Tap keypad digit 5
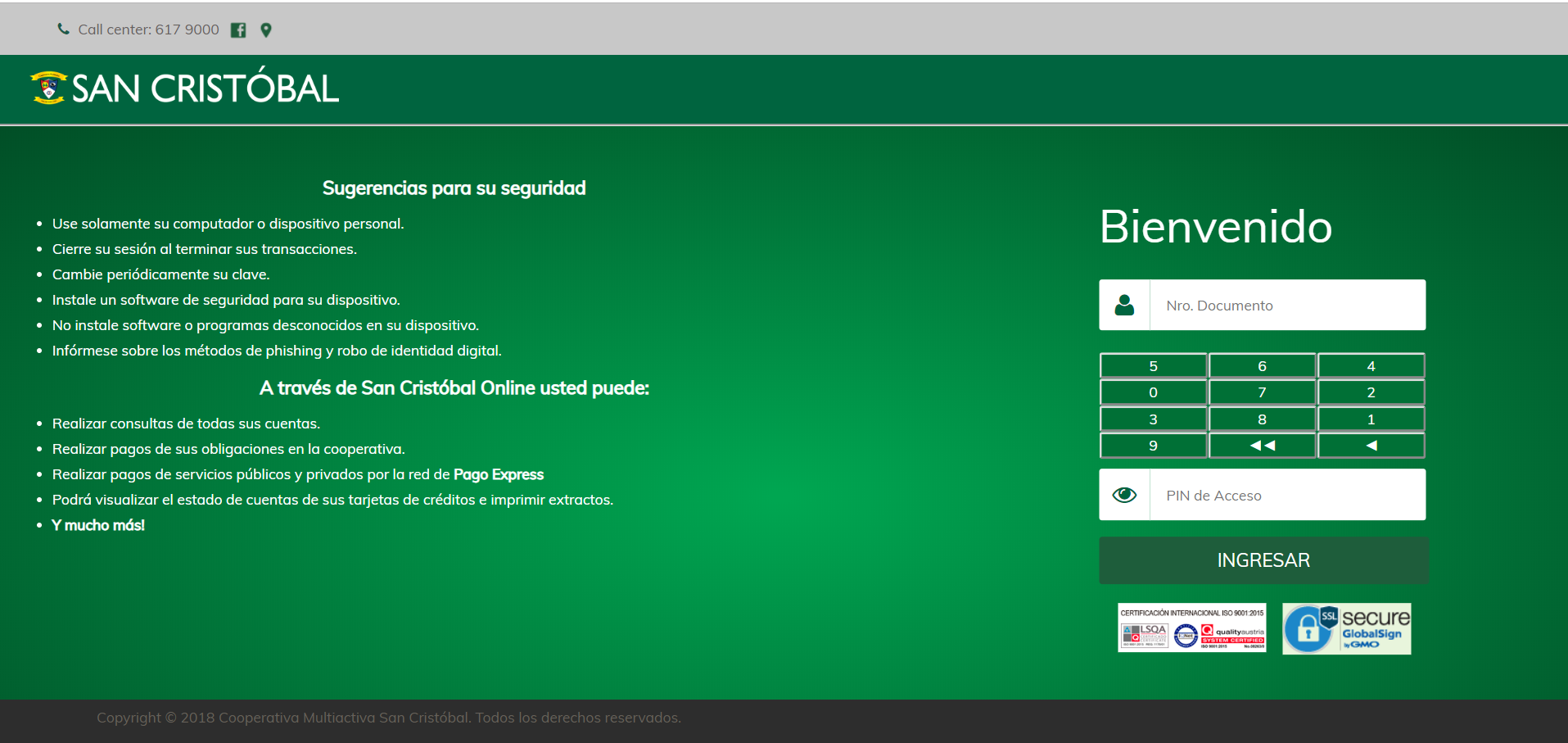This screenshot has width=1568, height=743. click(x=1153, y=366)
